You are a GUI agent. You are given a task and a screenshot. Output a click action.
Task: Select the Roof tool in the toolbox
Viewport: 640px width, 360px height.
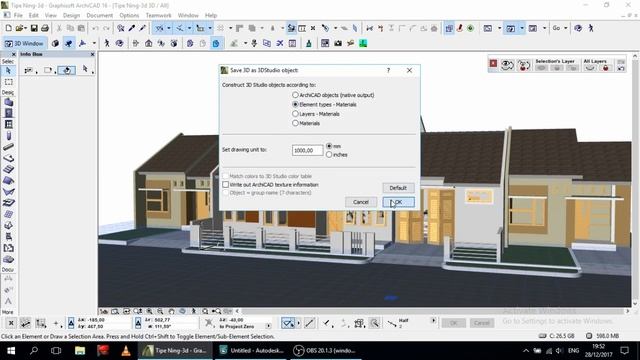[8, 180]
